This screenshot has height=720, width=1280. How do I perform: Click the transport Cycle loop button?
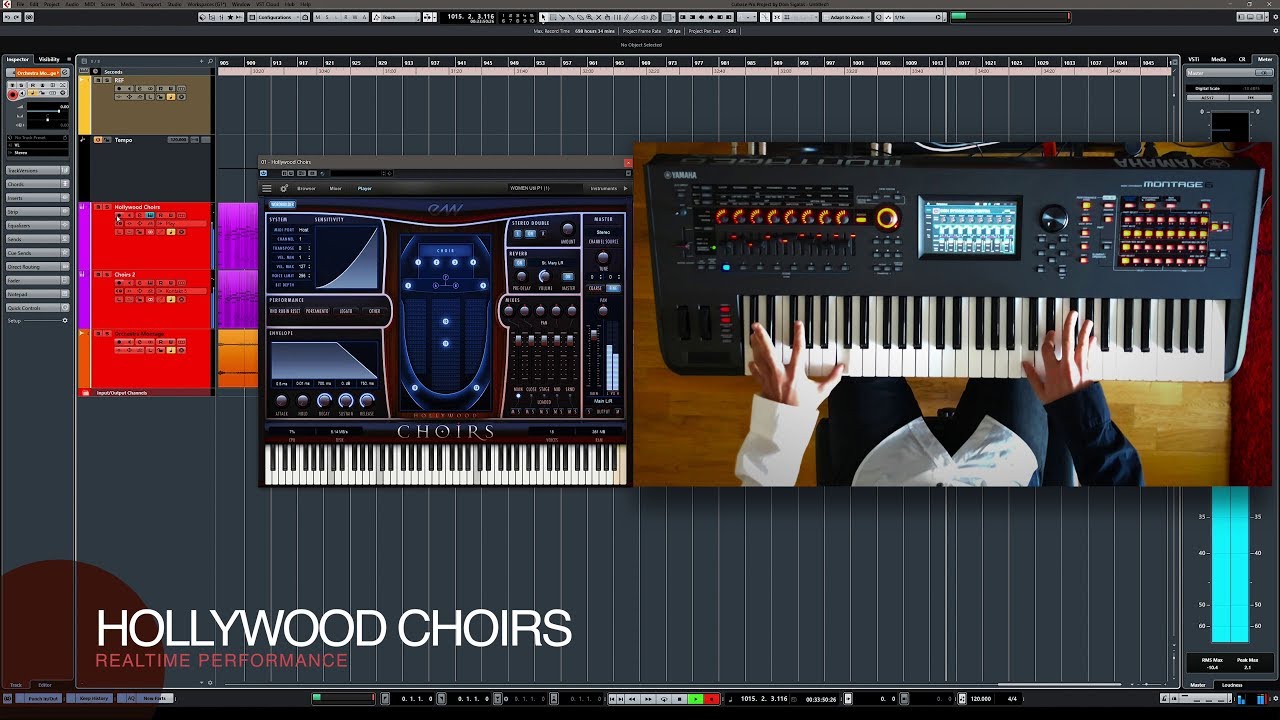pyautogui.click(x=663, y=699)
